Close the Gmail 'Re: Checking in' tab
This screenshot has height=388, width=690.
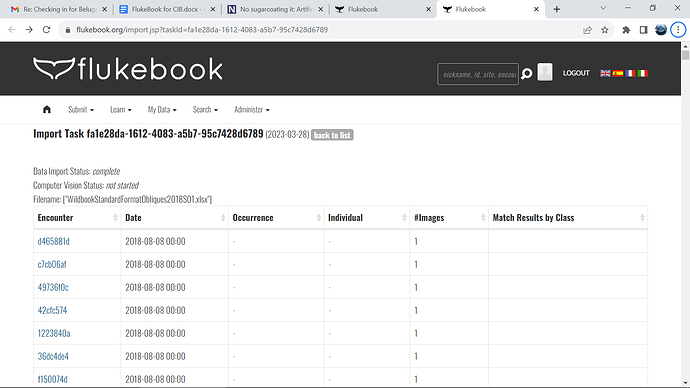[104, 9]
